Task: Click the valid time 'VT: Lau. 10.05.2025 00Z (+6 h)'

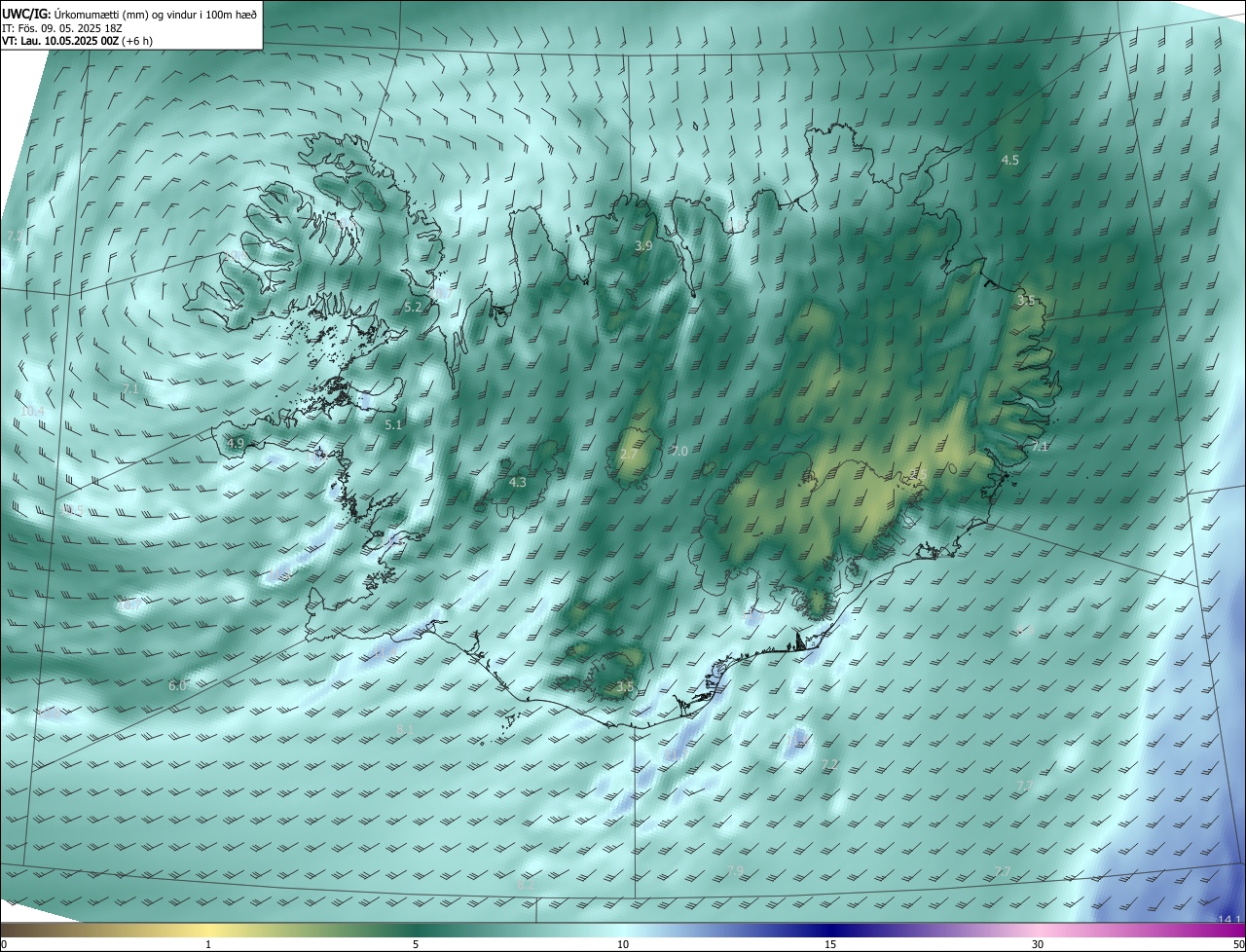Action: coord(77,41)
